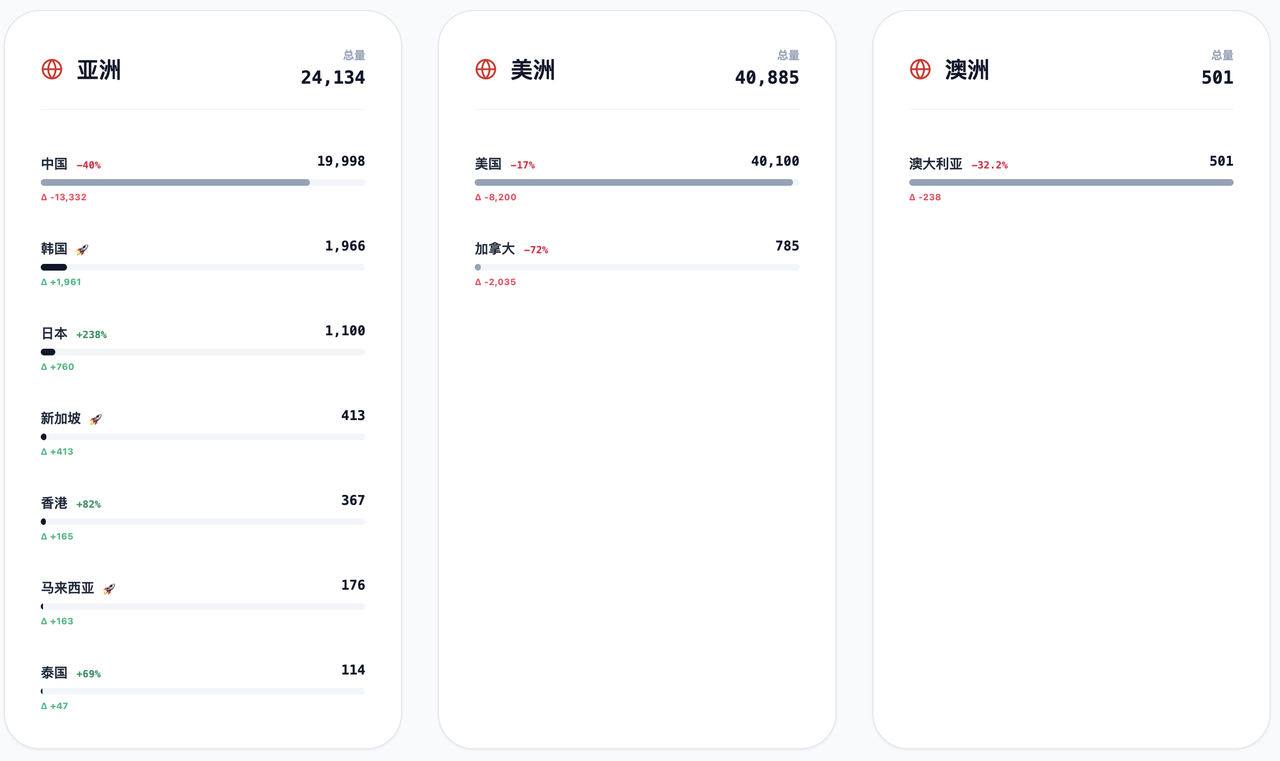Click the rocket icon next to 新加坡
This screenshot has height=761, width=1280.
pos(96,420)
